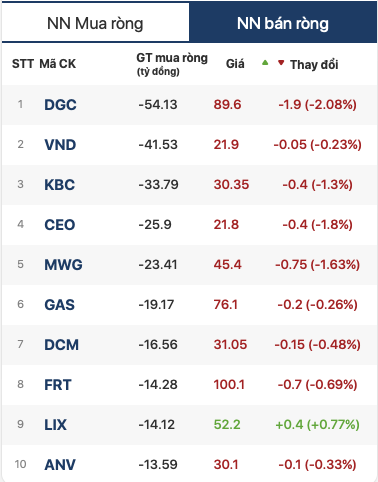Select the ANV stock code

(60, 465)
